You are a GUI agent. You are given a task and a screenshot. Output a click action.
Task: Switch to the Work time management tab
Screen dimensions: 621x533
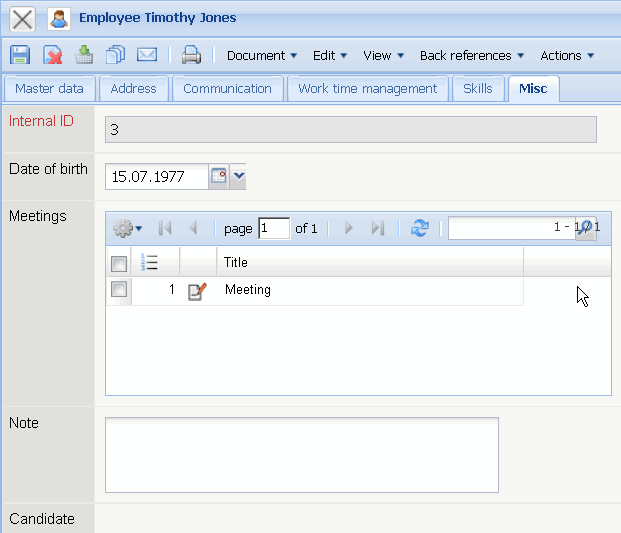[367, 88]
